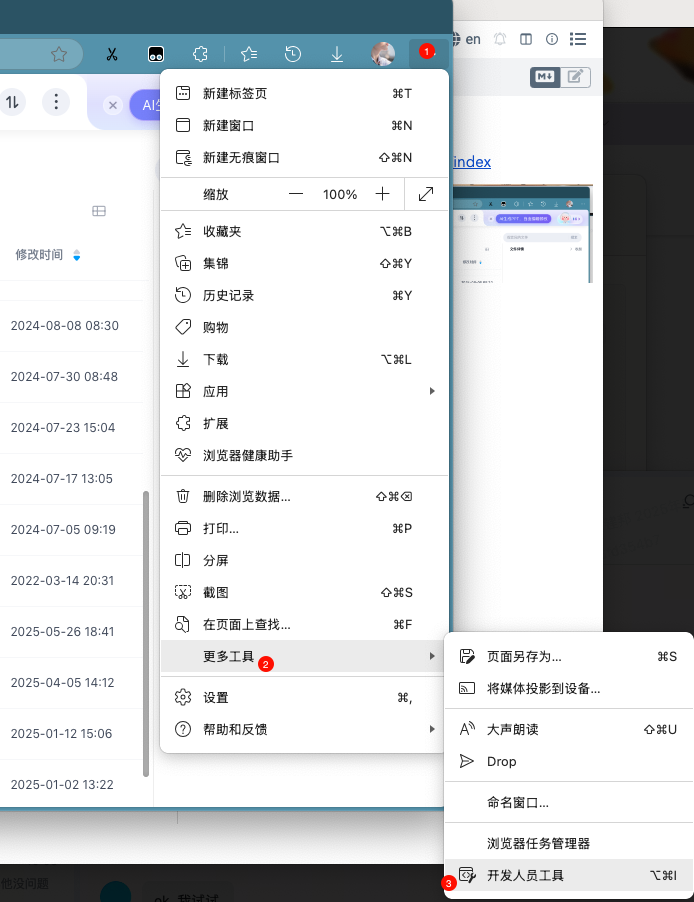This screenshot has height=902, width=694.
Task: Click the date 2022-03-14 20:31
Action: tap(62, 581)
